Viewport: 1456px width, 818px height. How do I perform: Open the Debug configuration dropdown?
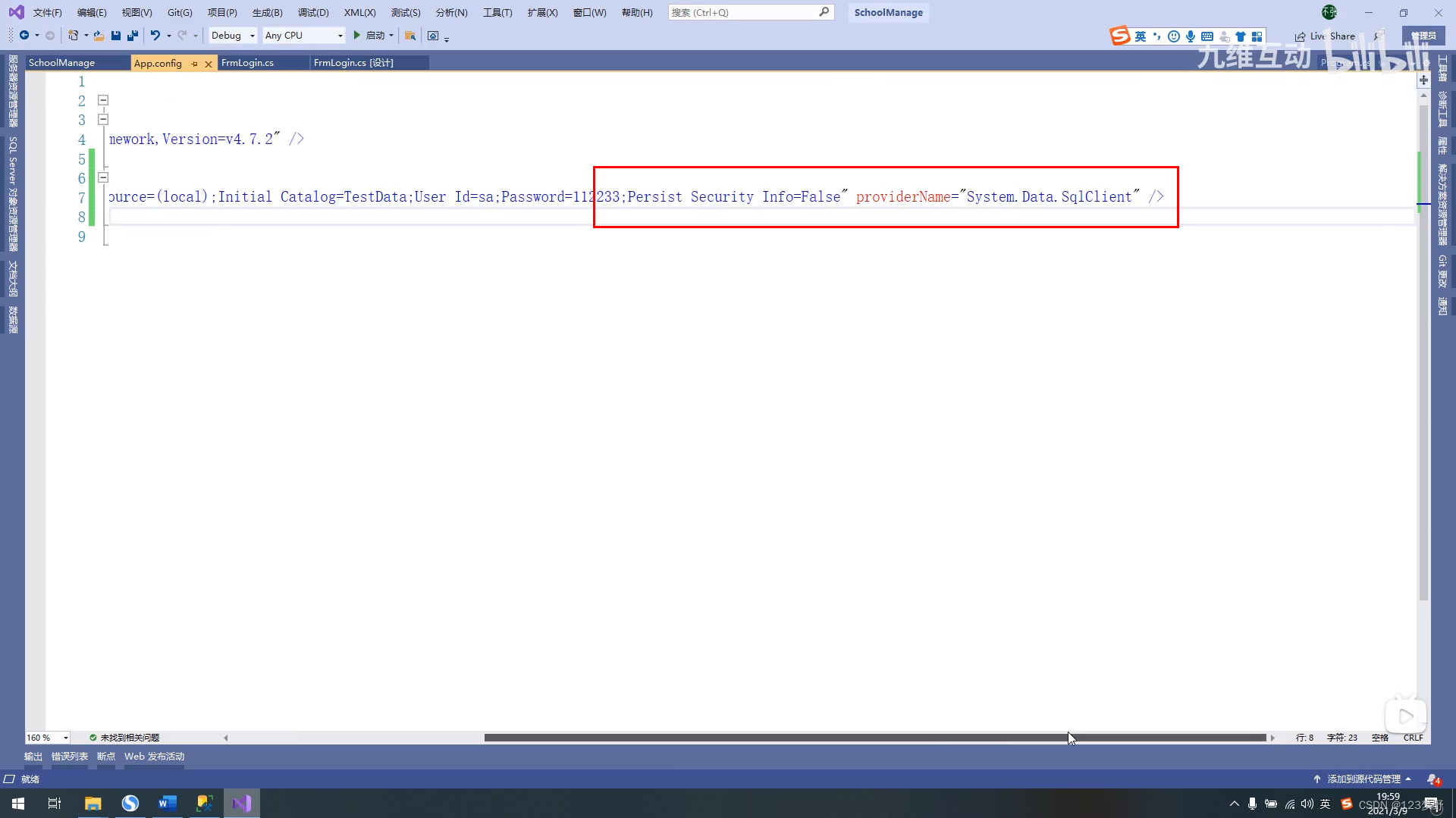pyautogui.click(x=233, y=36)
